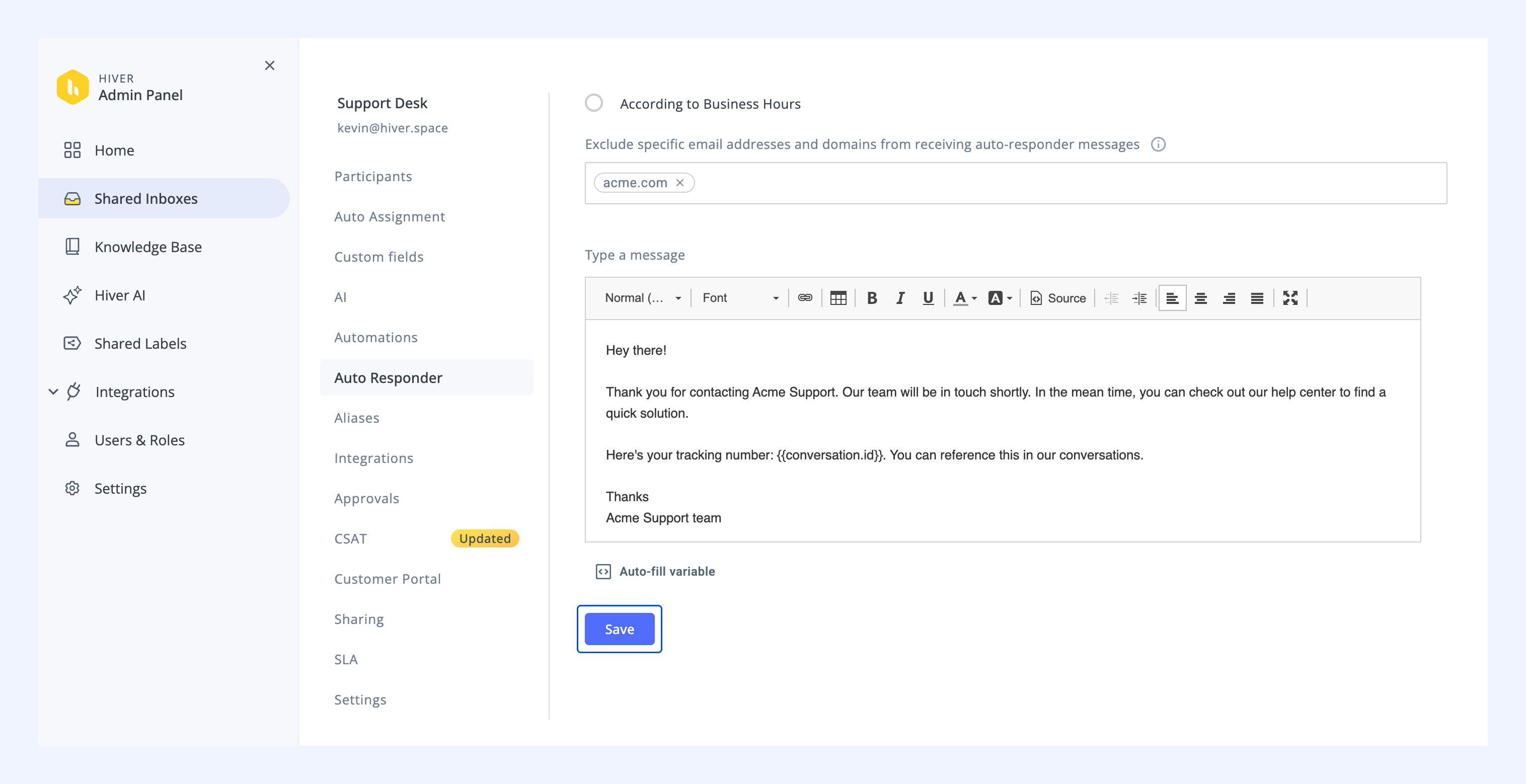Image resolution: width=1526 pixels, height=784 pixels.
Task: Maximize the message editor
Action: [1290, 298]
